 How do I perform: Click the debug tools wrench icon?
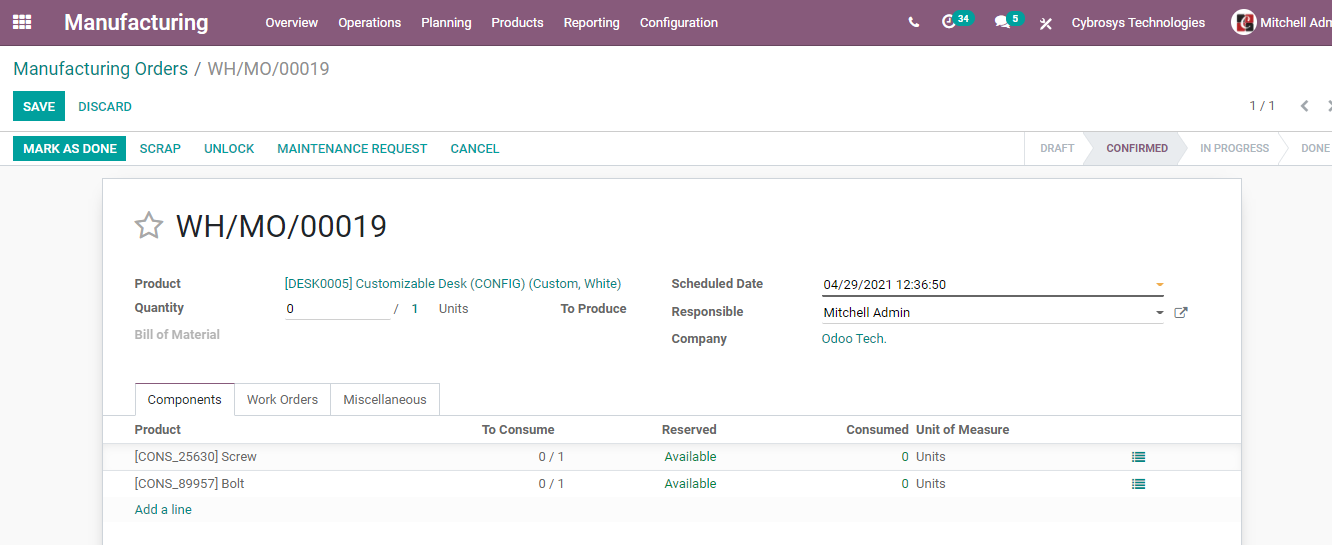1046,23
